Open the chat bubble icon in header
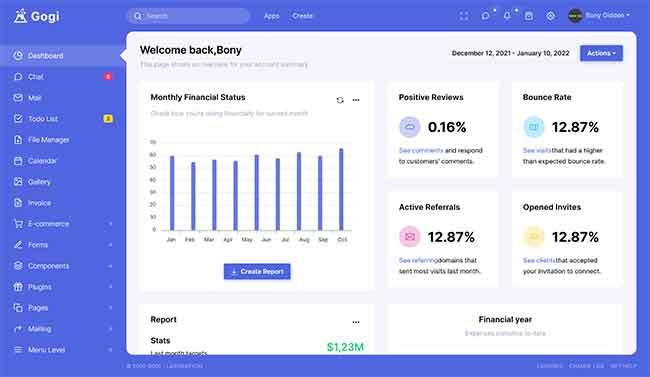Screen dimensions: 650x377 click(x=485, y=16)
